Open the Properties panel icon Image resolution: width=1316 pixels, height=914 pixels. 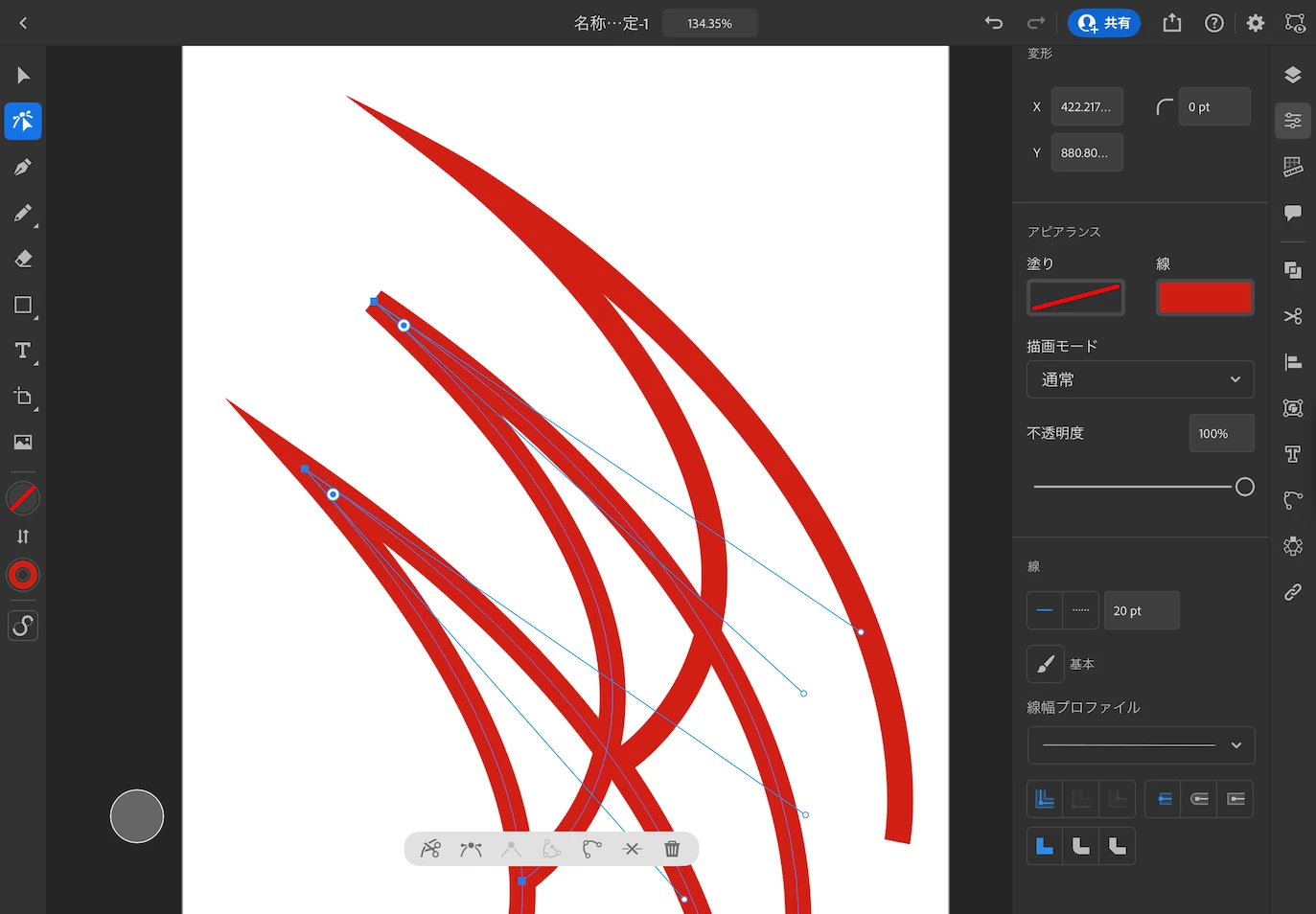[1293, 121]
